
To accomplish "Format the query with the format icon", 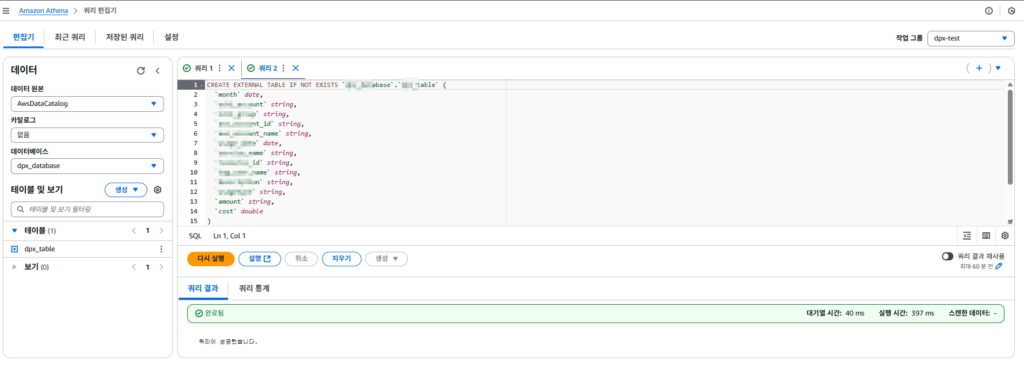I will pyautogui.click(x=967, y=235).
